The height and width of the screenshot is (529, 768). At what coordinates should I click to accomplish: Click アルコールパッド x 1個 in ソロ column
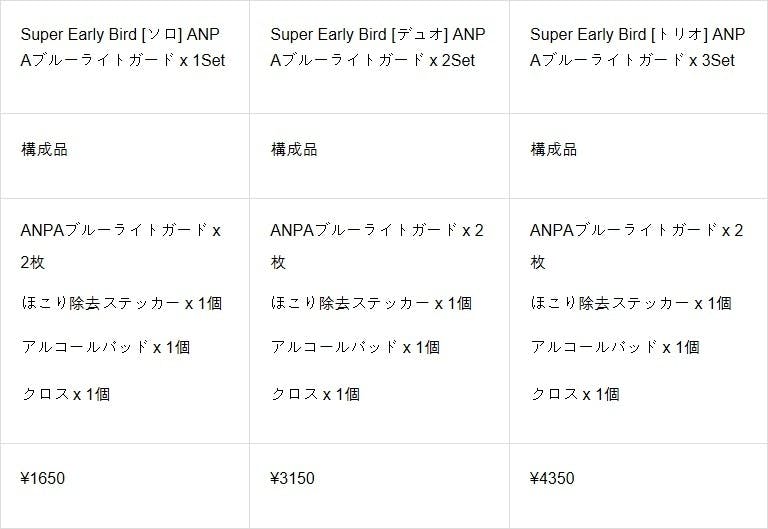tap(106, 347)
